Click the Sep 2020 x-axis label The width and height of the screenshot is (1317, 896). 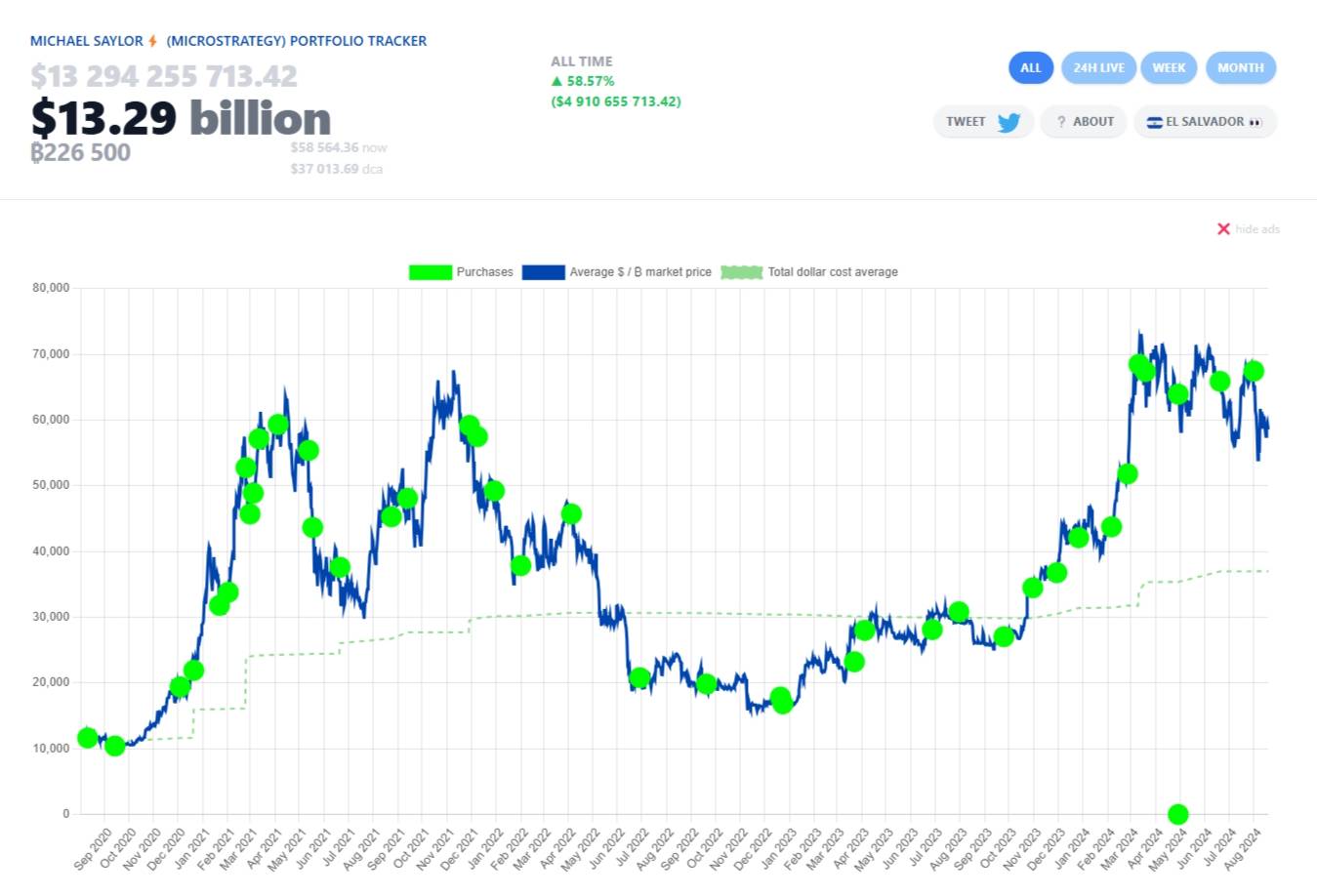93,848
